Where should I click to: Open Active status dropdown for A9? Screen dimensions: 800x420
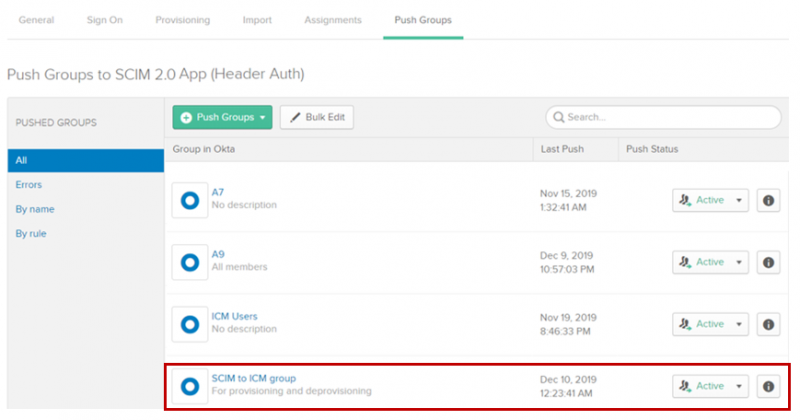coord(710,262)
